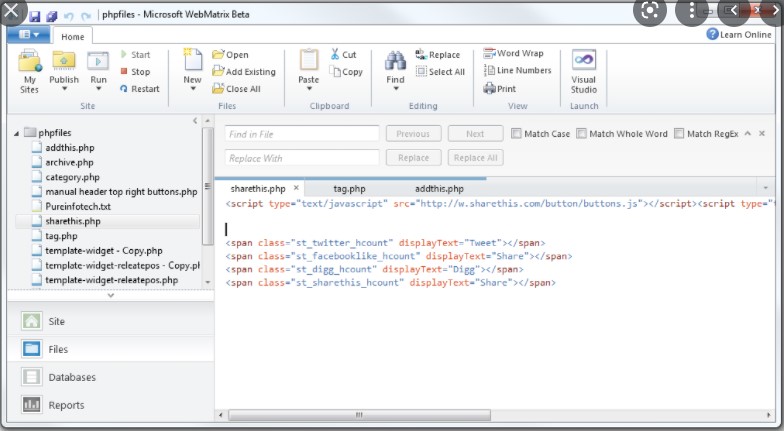The image size is (784, 431).
Task: Click the Publish folder icon
Action: (x=64, y=62)
